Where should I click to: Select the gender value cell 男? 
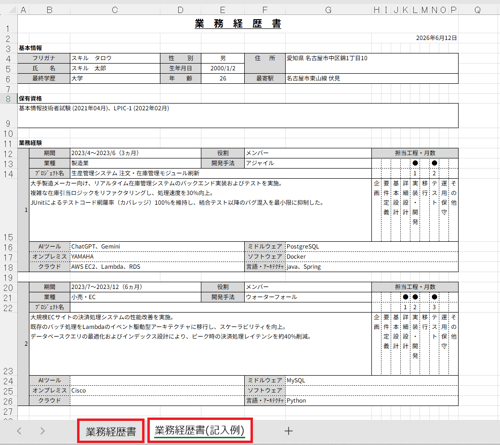(223, 58)
